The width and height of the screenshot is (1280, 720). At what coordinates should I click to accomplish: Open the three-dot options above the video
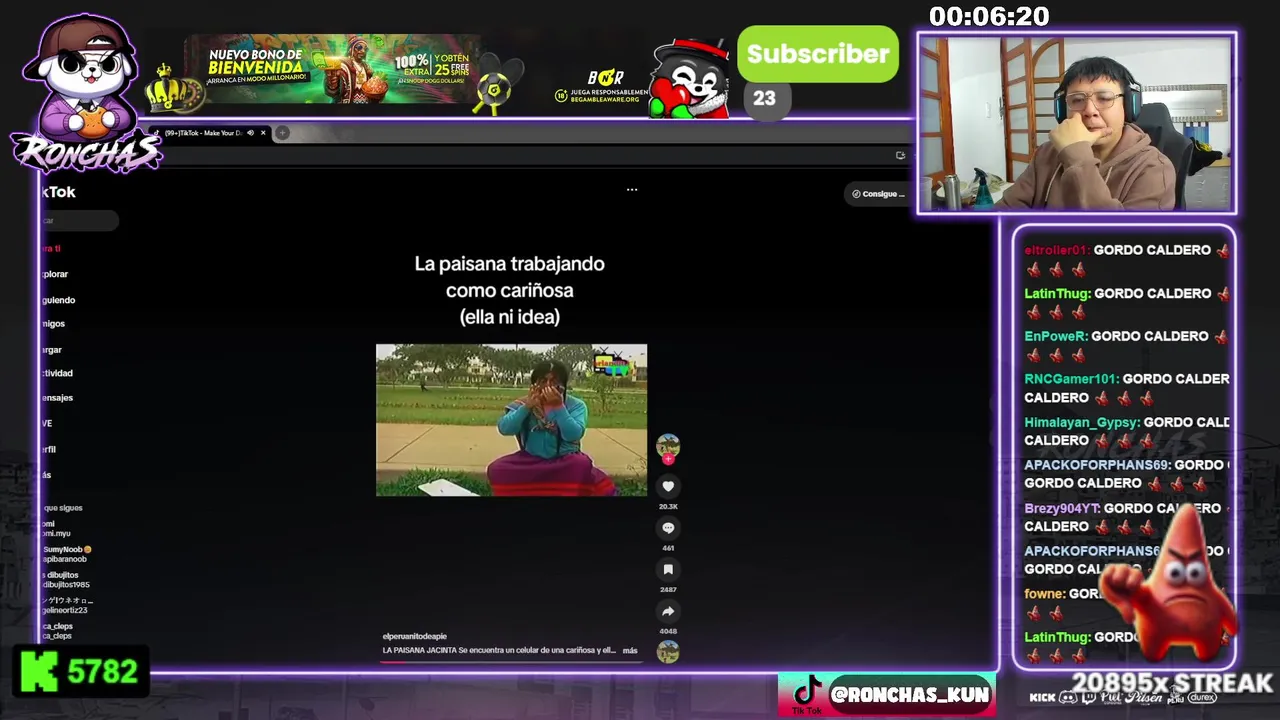coord(632,189)
